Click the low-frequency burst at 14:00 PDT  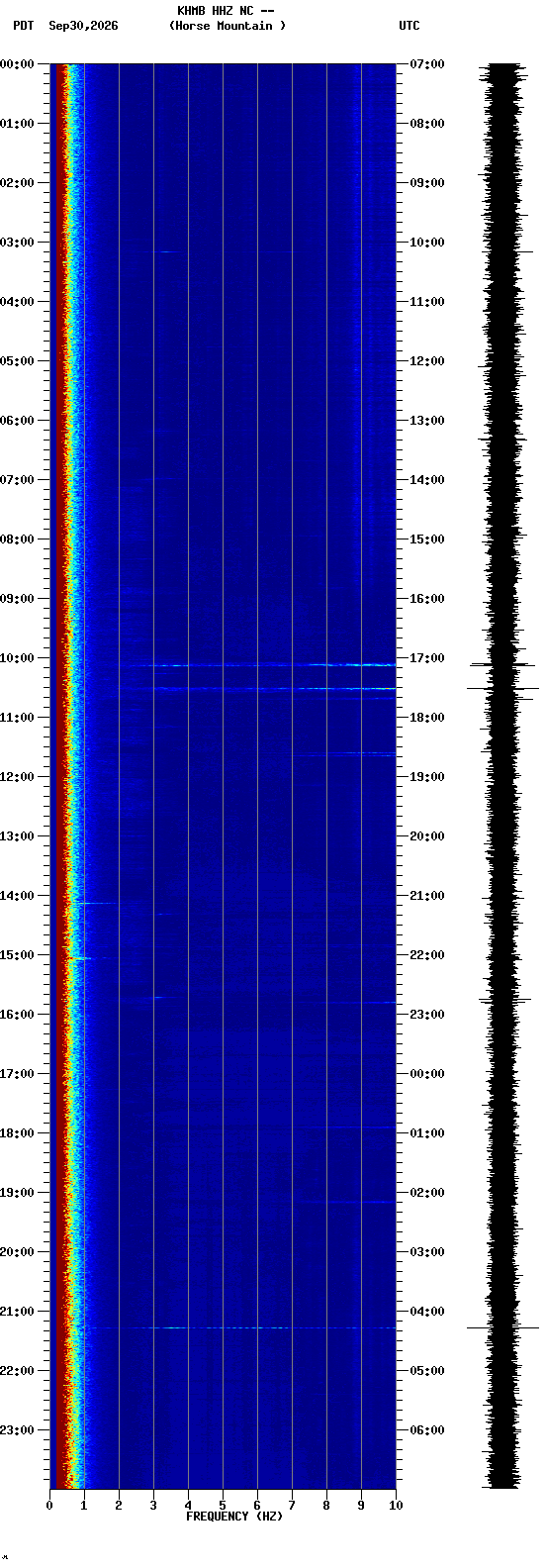97,903
